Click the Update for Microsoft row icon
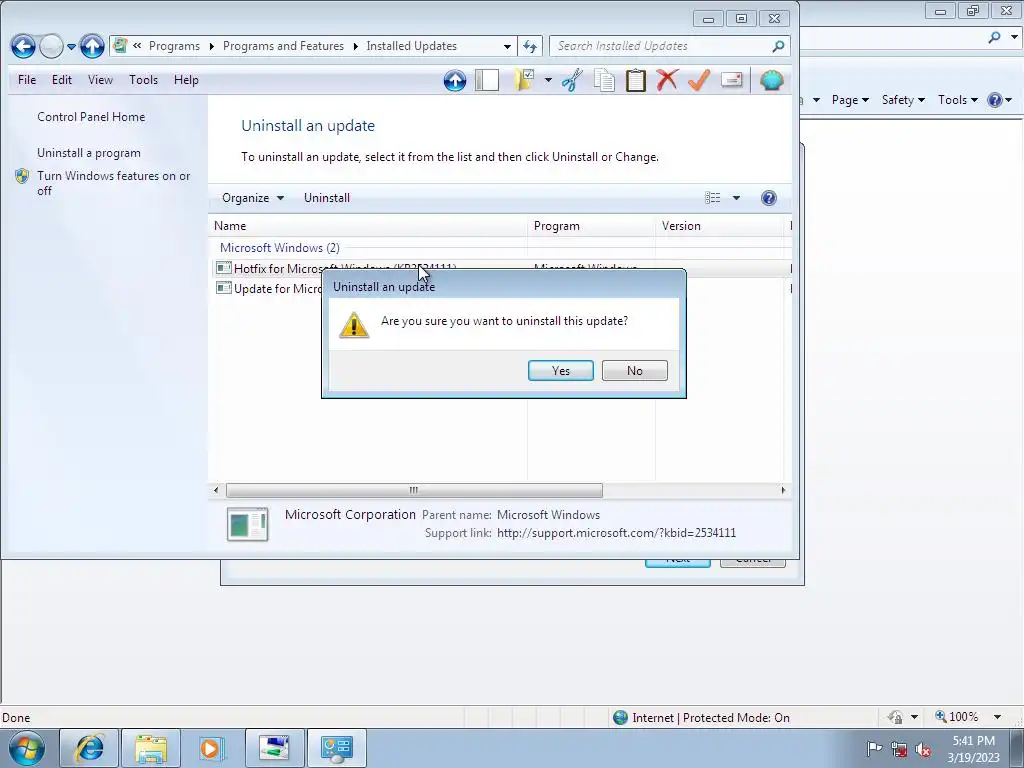1024x768 pixels. [223, 288]
